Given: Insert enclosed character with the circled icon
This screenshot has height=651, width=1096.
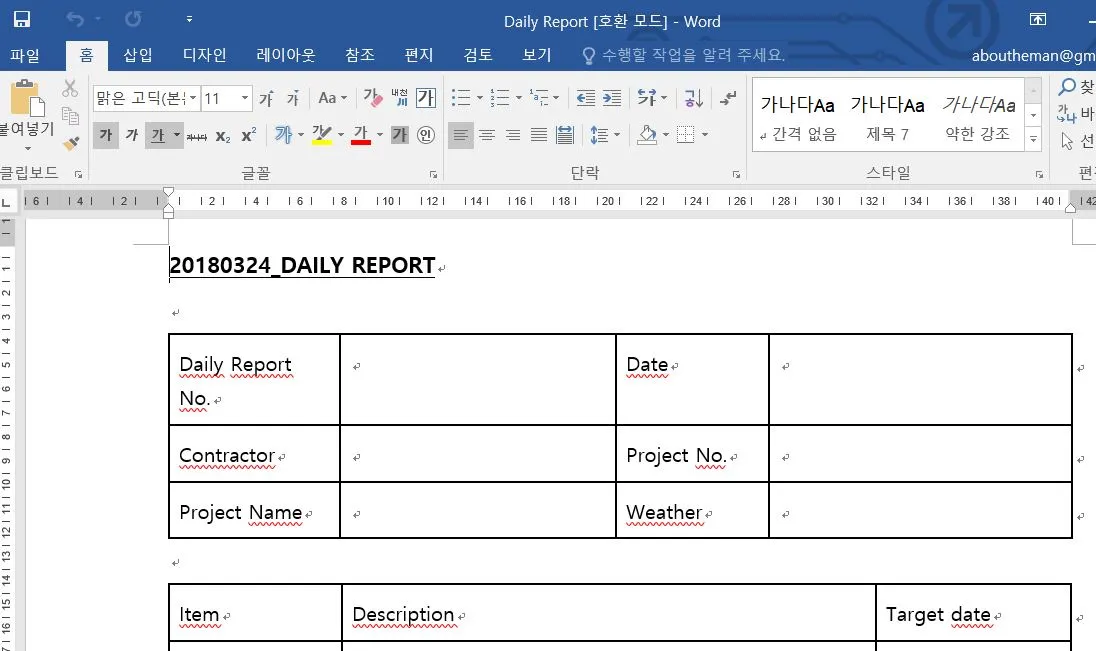Looking at the screenshot, I should (426, 134).
